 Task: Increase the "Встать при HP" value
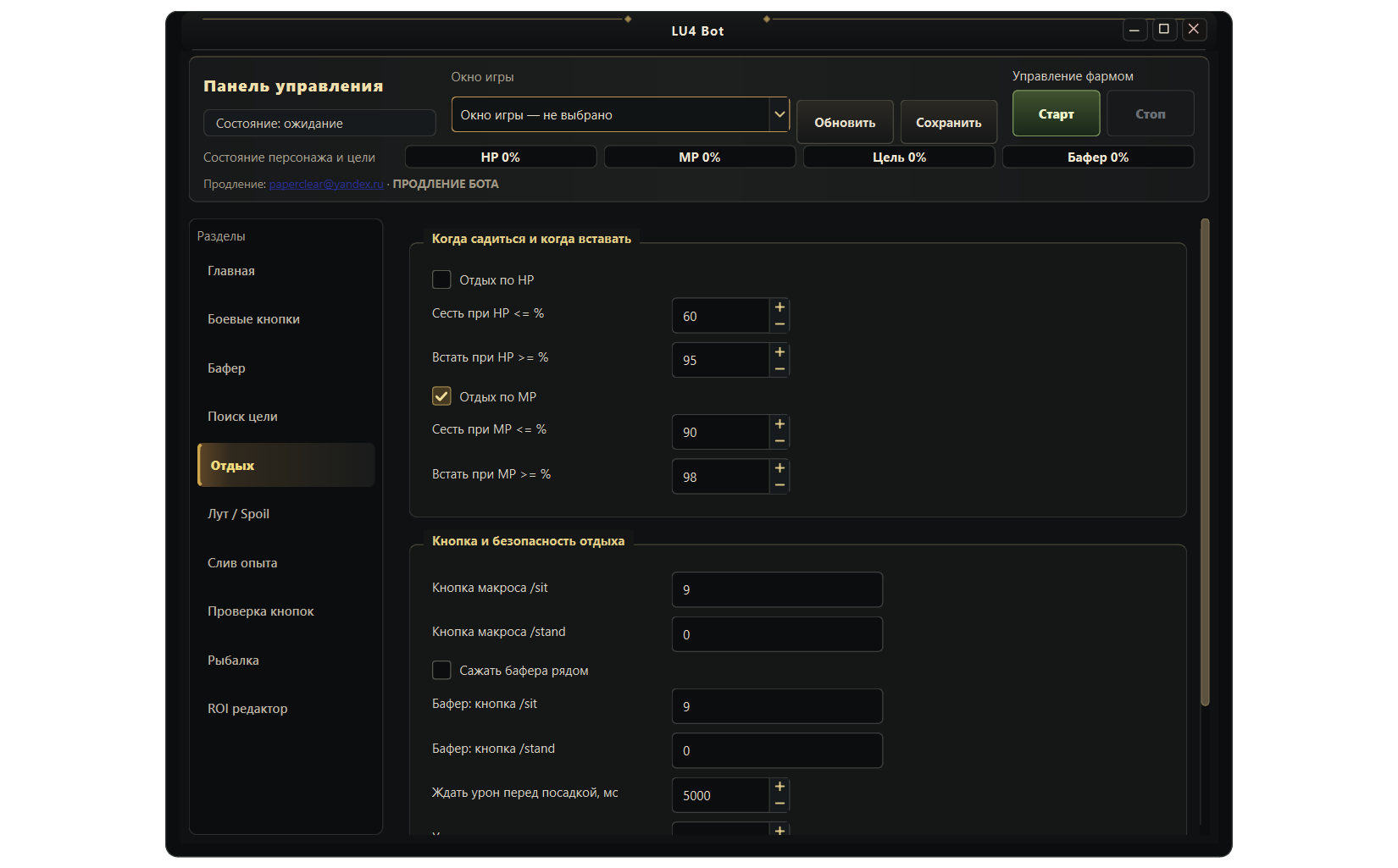[779, 351]
